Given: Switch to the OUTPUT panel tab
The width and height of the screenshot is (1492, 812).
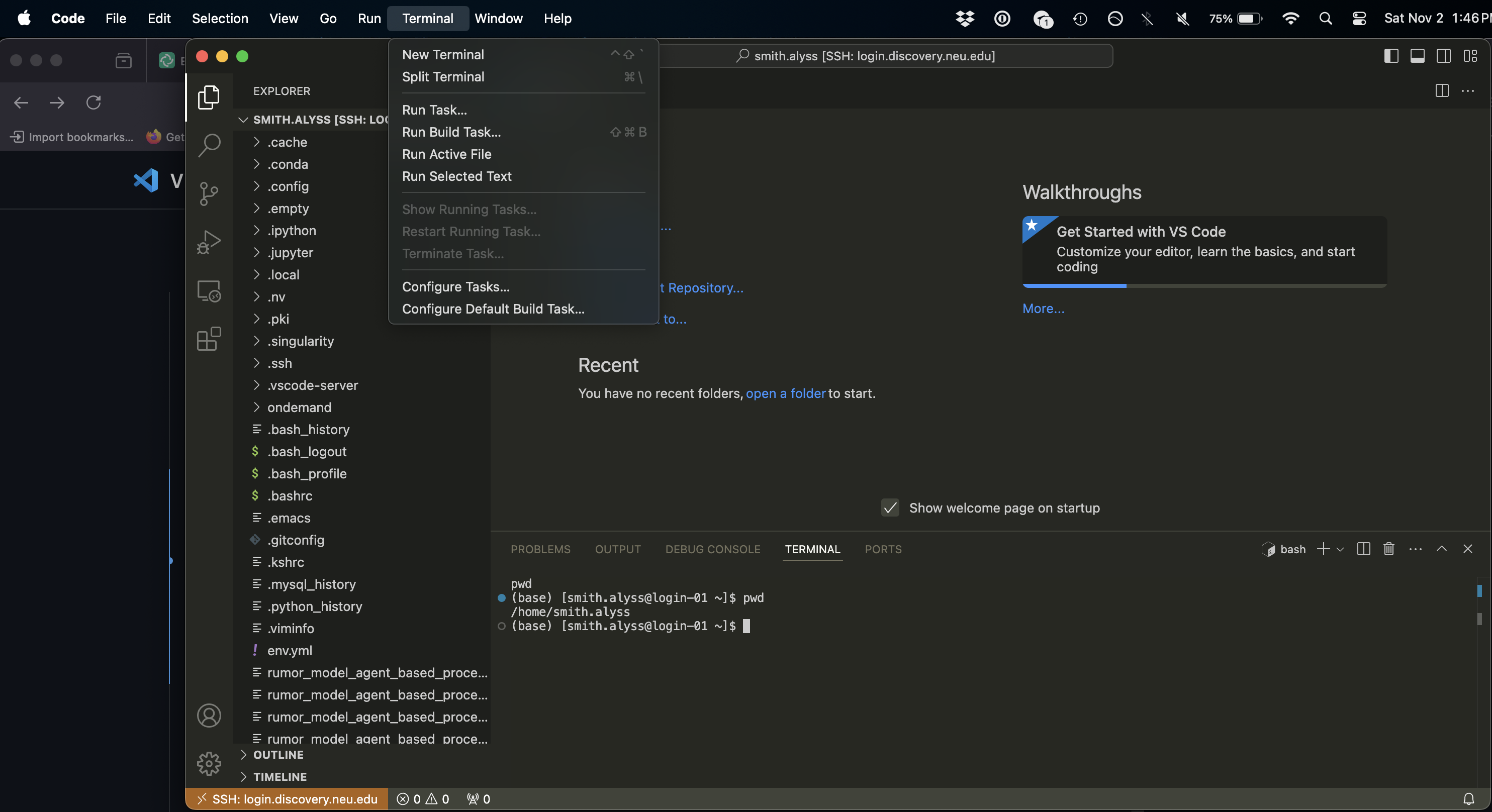Looking at the screenshot, I should coord(617,549).
